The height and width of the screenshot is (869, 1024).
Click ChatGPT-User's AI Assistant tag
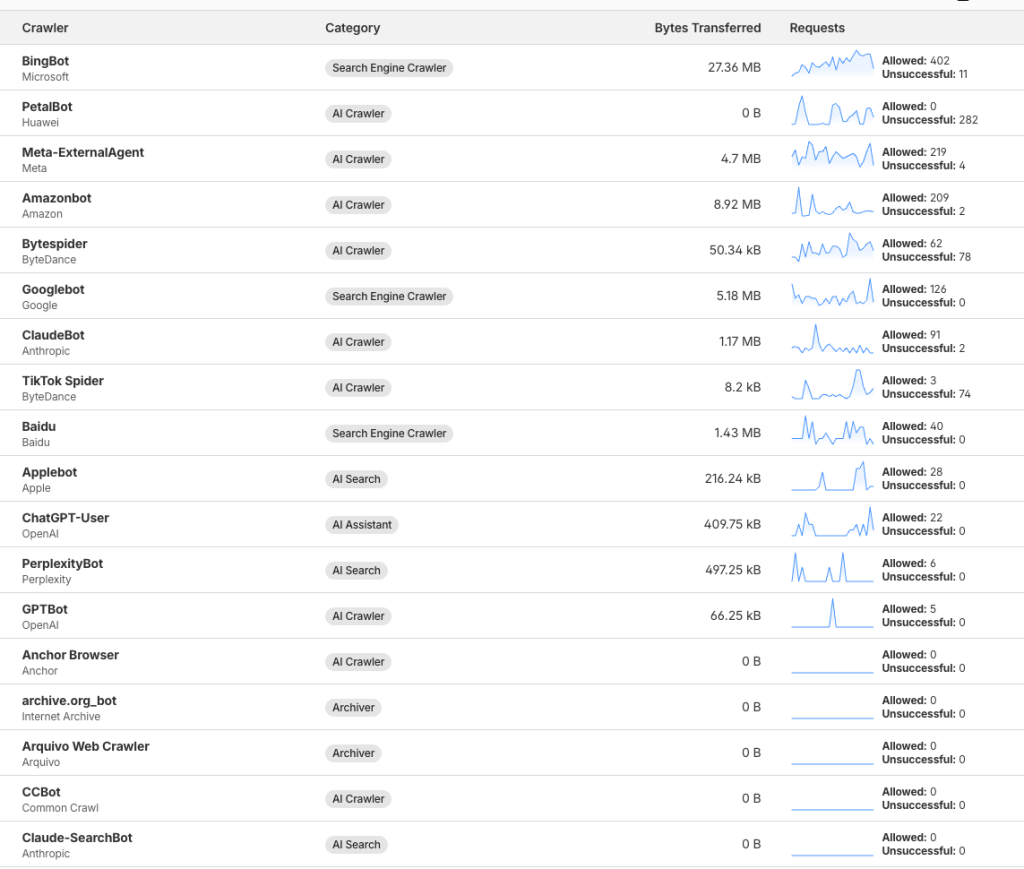pyautogui.click(x=362, y=525)
